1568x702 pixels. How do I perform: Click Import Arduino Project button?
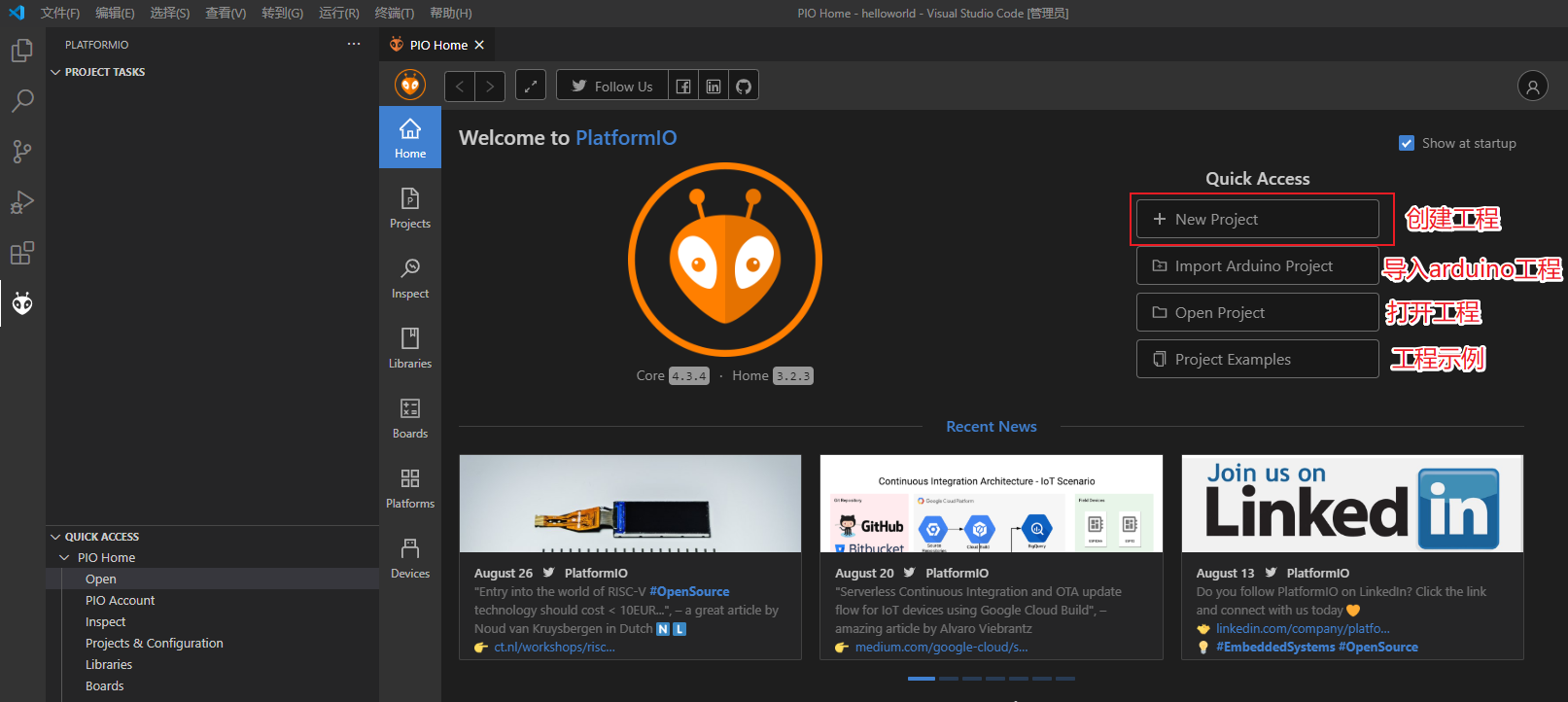click(x=1257, y=266)
